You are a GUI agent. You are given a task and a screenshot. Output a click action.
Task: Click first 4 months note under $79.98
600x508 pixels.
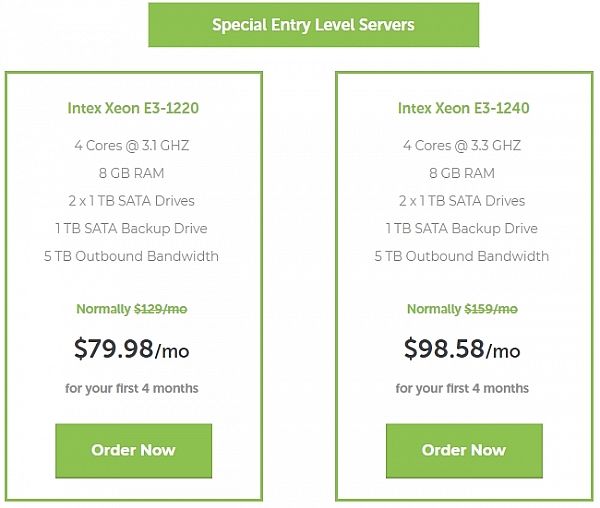(x=132, y=388)
